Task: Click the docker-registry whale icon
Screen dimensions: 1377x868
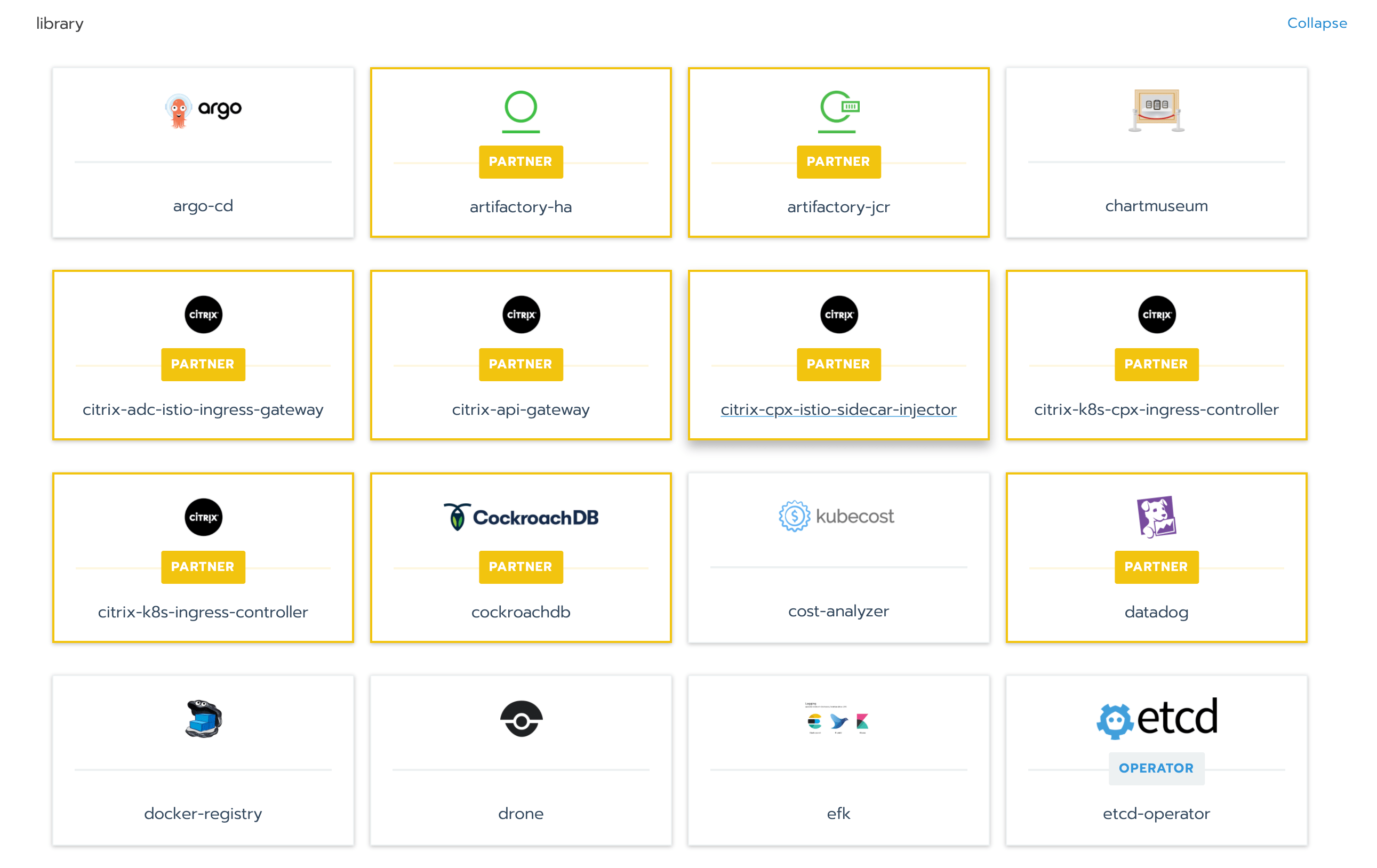Action: [203, 719]
